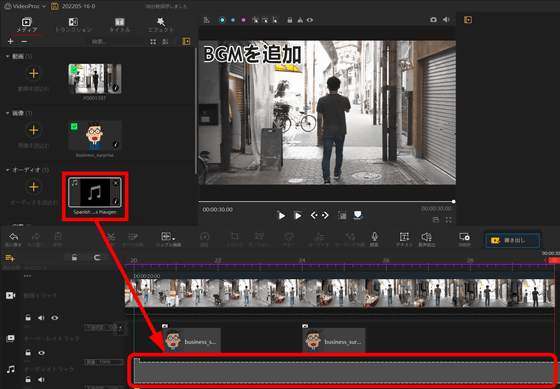Step to the next frame
The width and height of the screenshot is (560, 389).
click(x=325, y=215)
